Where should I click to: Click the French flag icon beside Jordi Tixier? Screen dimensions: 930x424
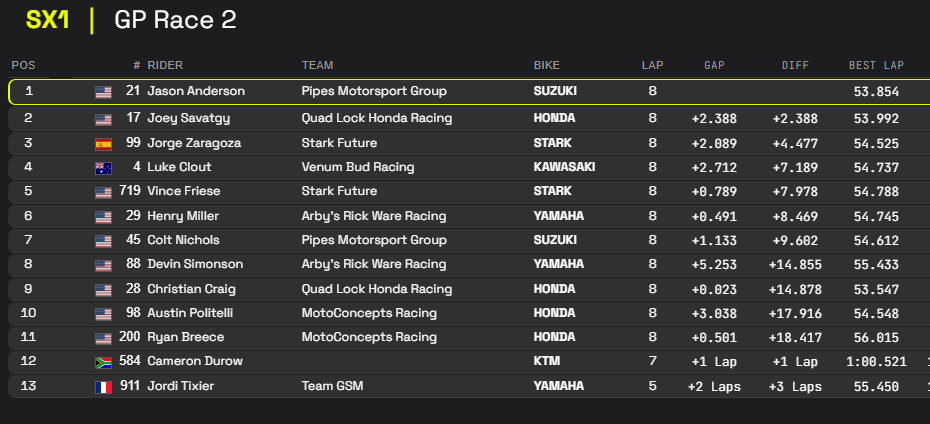(103, 386)
